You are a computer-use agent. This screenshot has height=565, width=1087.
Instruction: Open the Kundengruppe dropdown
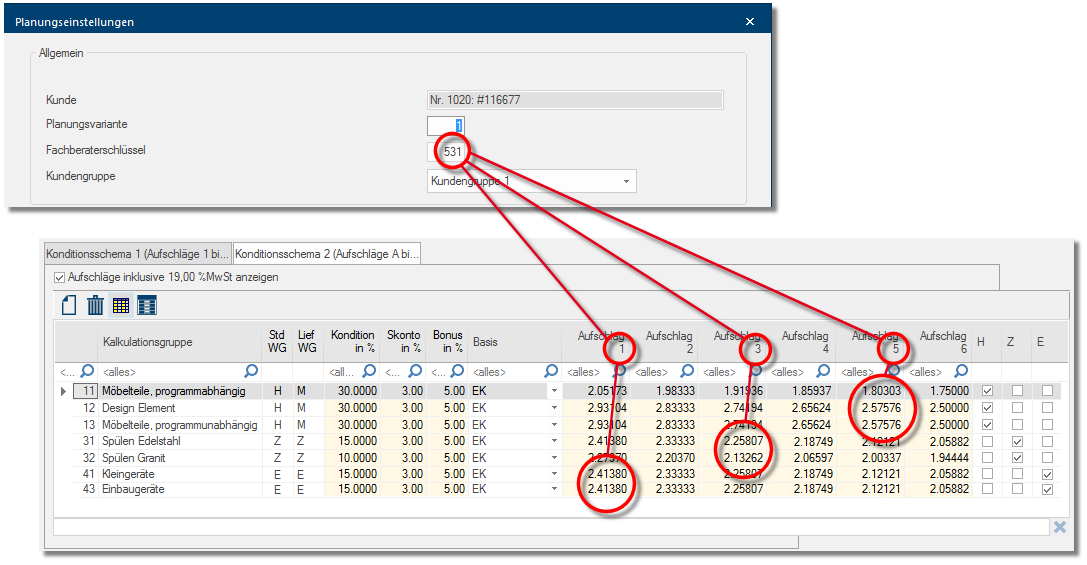point(626,181)
